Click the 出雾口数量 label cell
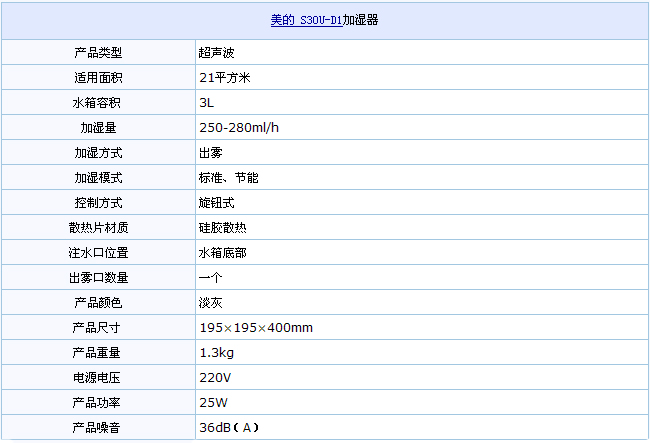The width and height of the screenshot is (650, 443). pos(97,277)
